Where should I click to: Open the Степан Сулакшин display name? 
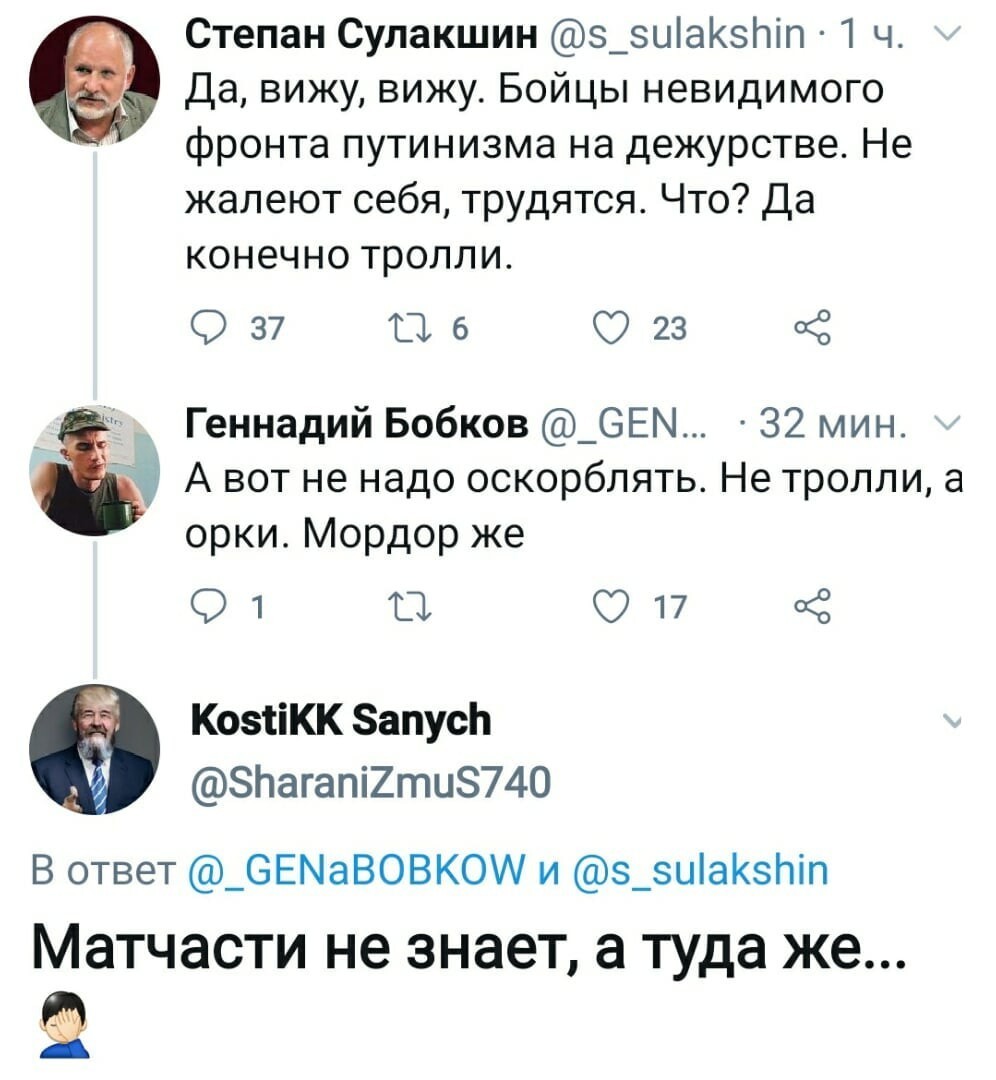pos(362,34)
